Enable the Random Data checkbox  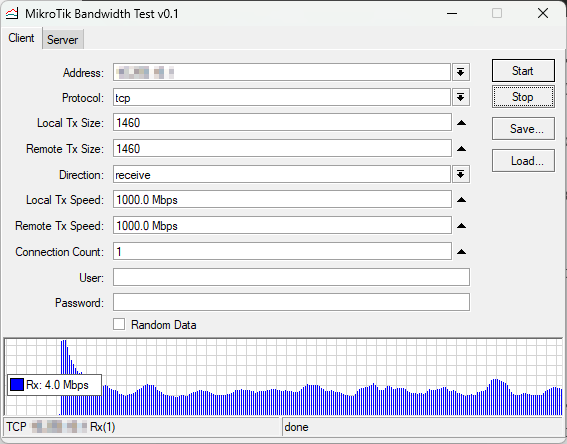tap(119, 324)
